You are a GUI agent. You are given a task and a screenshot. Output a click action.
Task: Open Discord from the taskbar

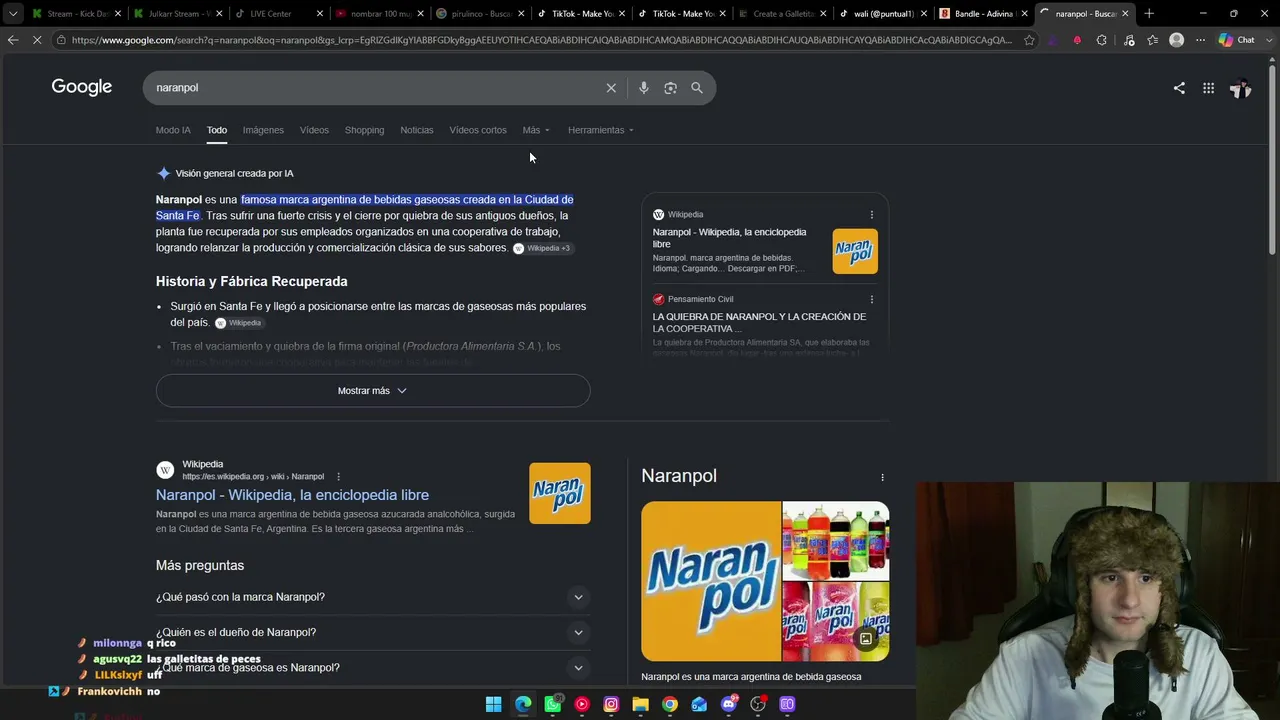point(729,704)
